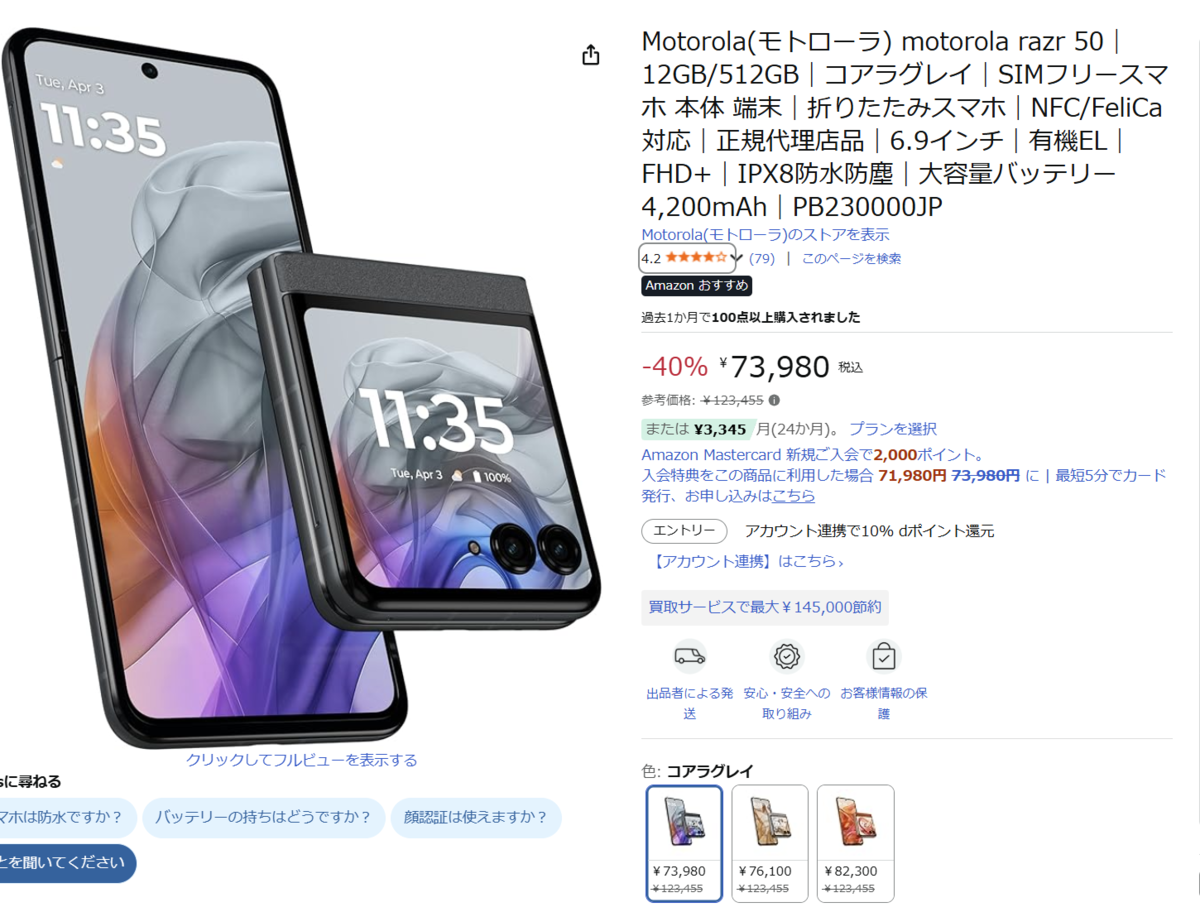The width and height of the screenshot is (1200, 912).
Task: Ask 顔認証は使えますか？ suggestion
Action: click(x=476, y=817)
